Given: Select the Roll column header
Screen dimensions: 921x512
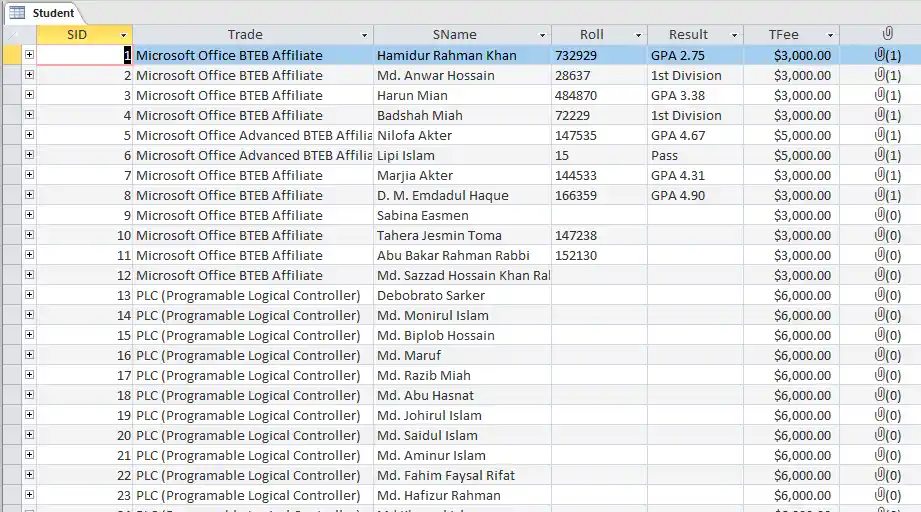Looking at the screenshot, I should point(591,35).
